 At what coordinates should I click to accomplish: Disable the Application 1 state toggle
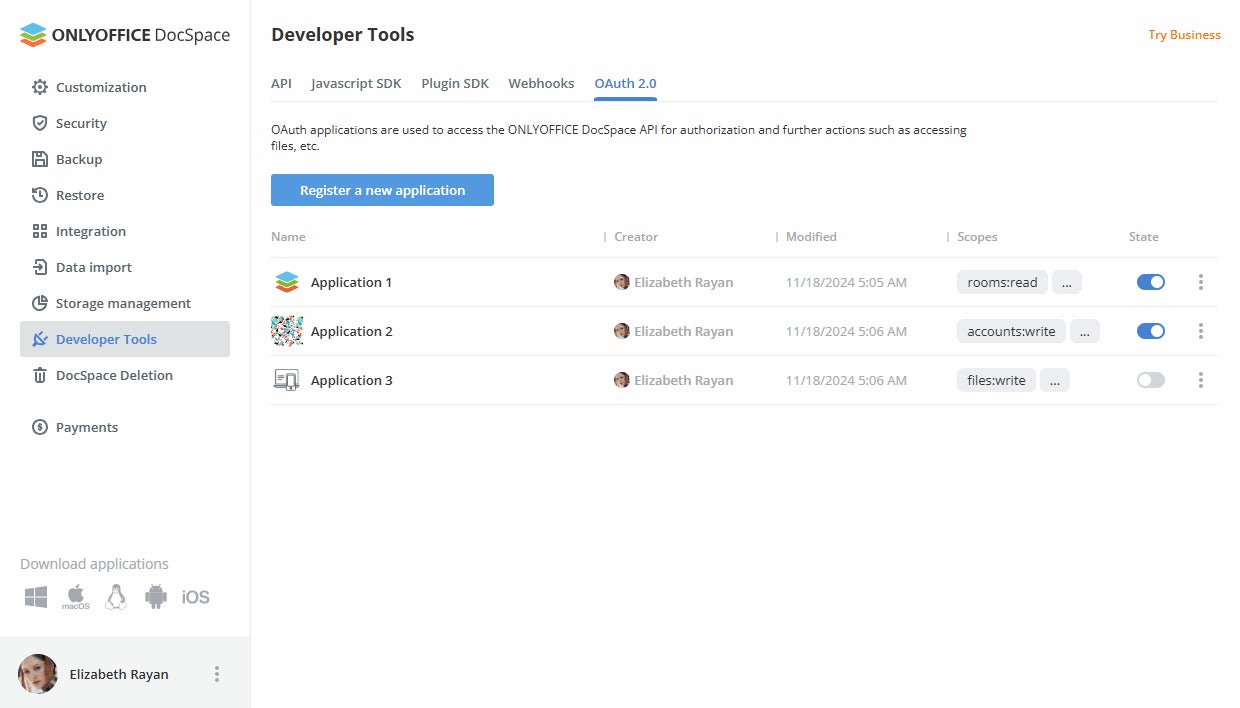coord(1151,282)
